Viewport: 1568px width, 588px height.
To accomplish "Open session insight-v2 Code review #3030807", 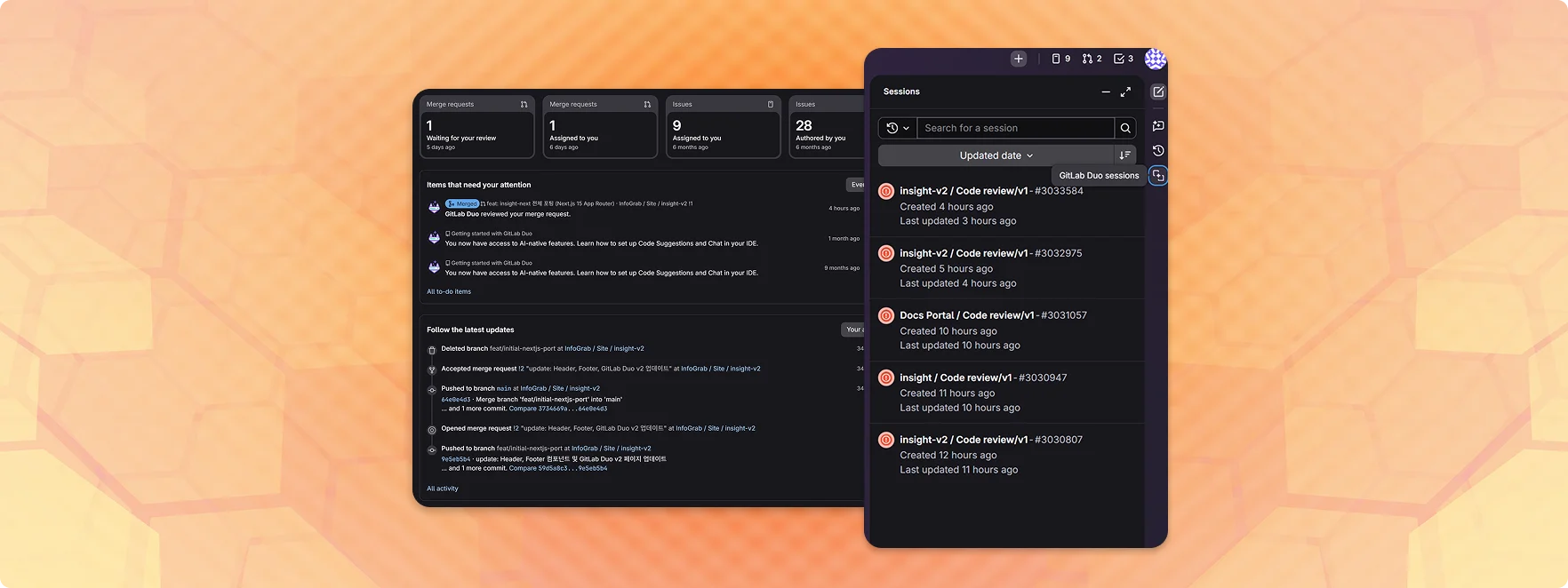I will (x=991, y=440).
